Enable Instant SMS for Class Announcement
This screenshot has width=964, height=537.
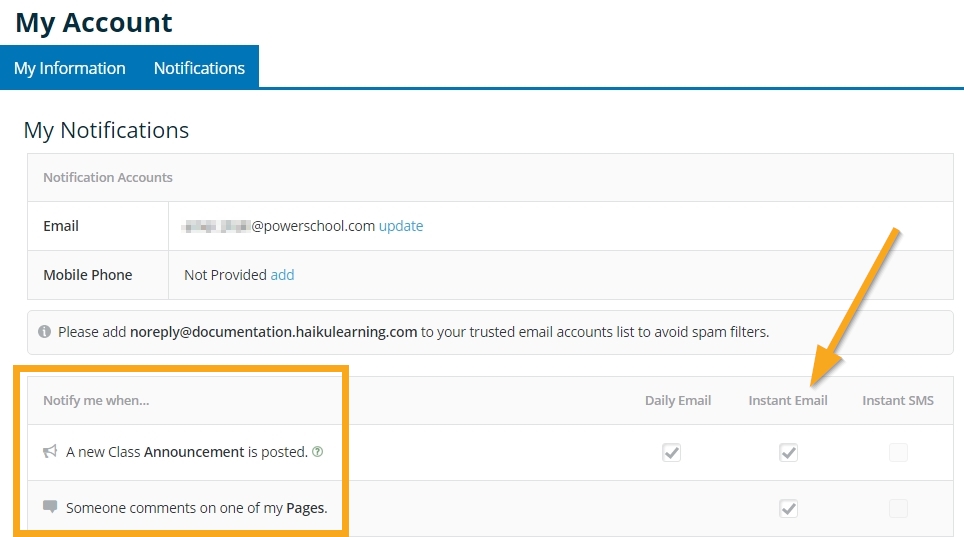898,453
